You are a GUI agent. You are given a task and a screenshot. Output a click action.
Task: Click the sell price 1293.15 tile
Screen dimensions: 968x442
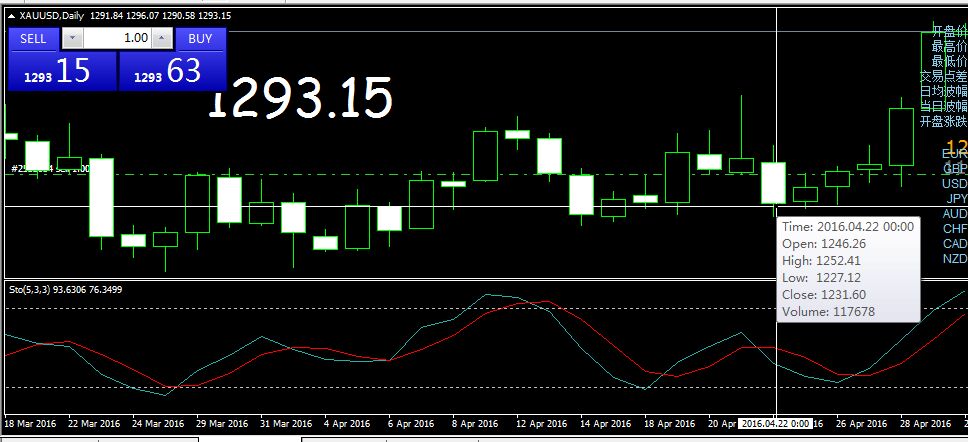point(62,71)
